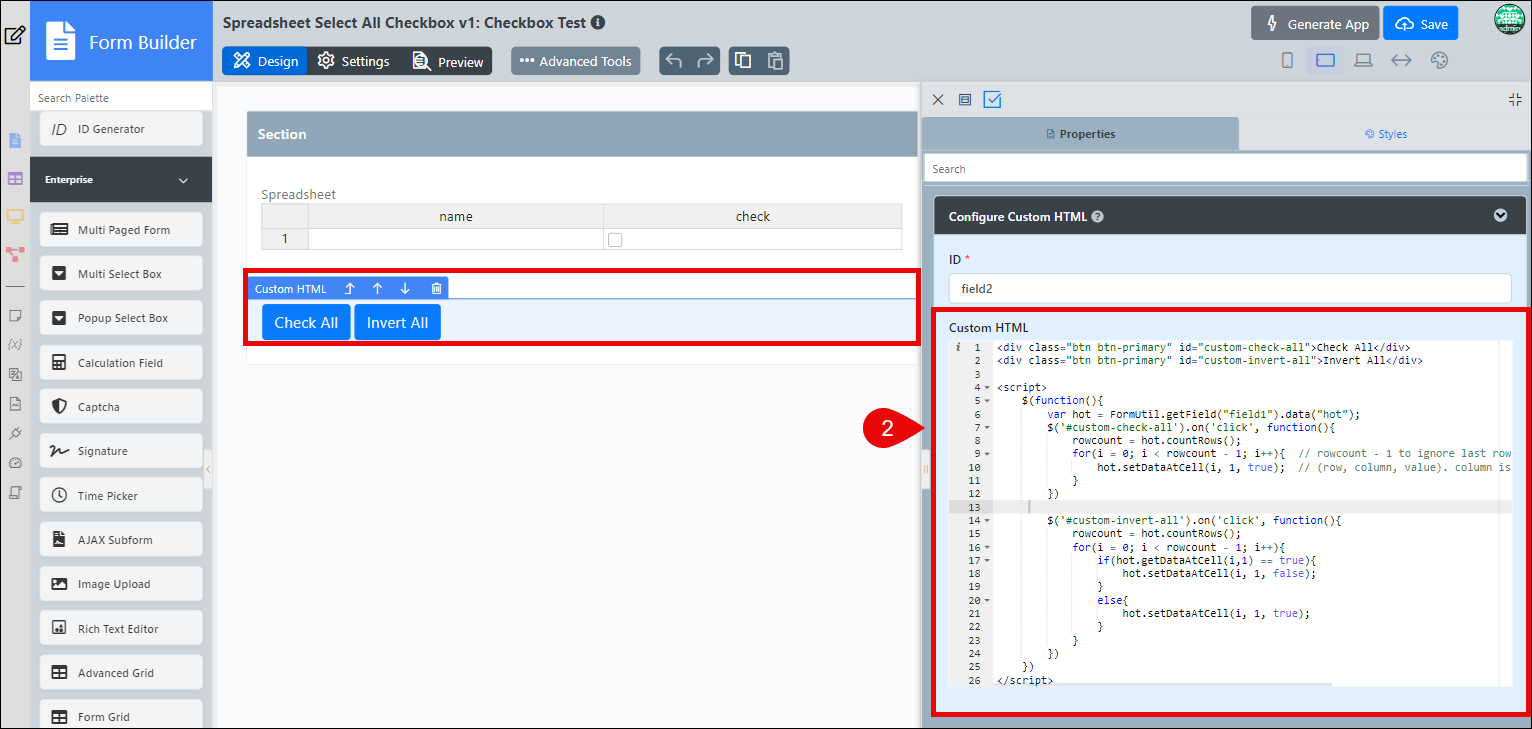Copy the selected element

coord(743,61)
